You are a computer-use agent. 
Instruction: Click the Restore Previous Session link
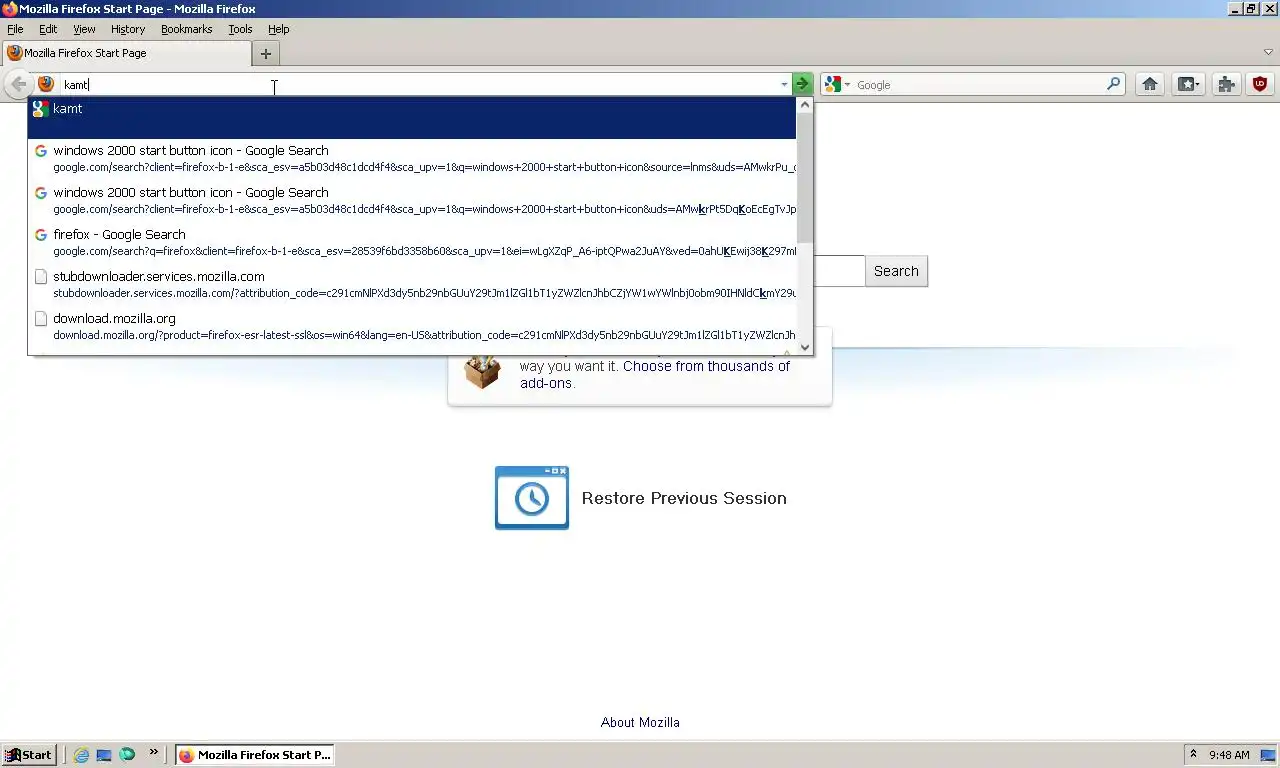pos(684,498)
